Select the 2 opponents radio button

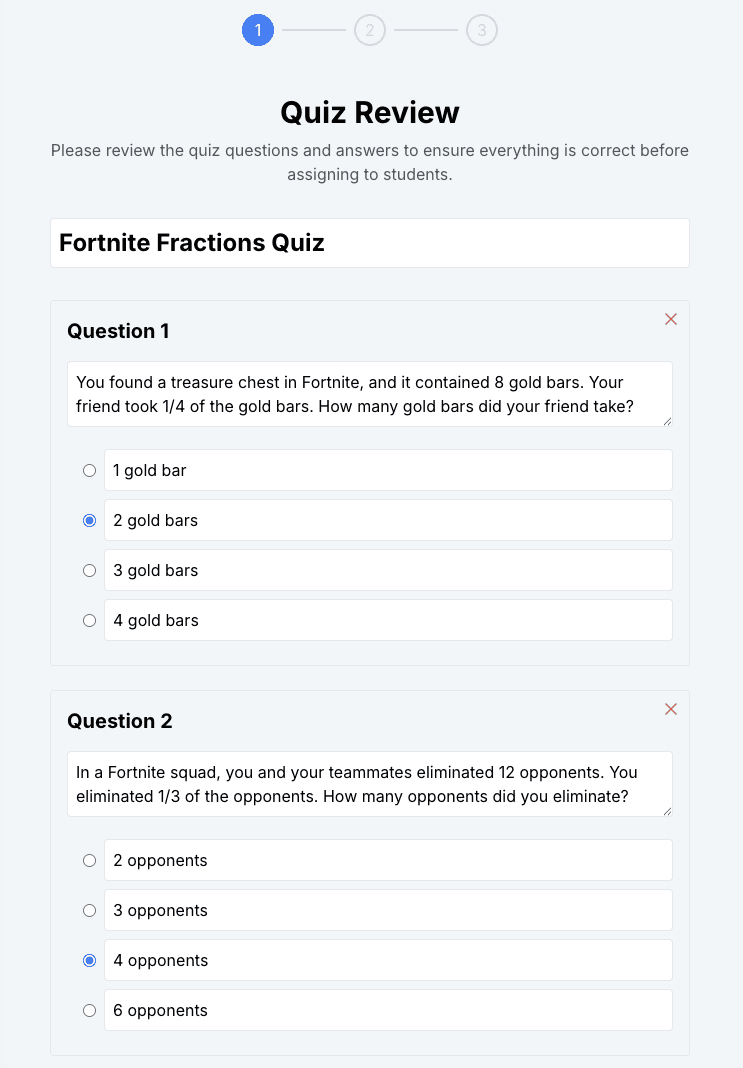tap(89, 860)
